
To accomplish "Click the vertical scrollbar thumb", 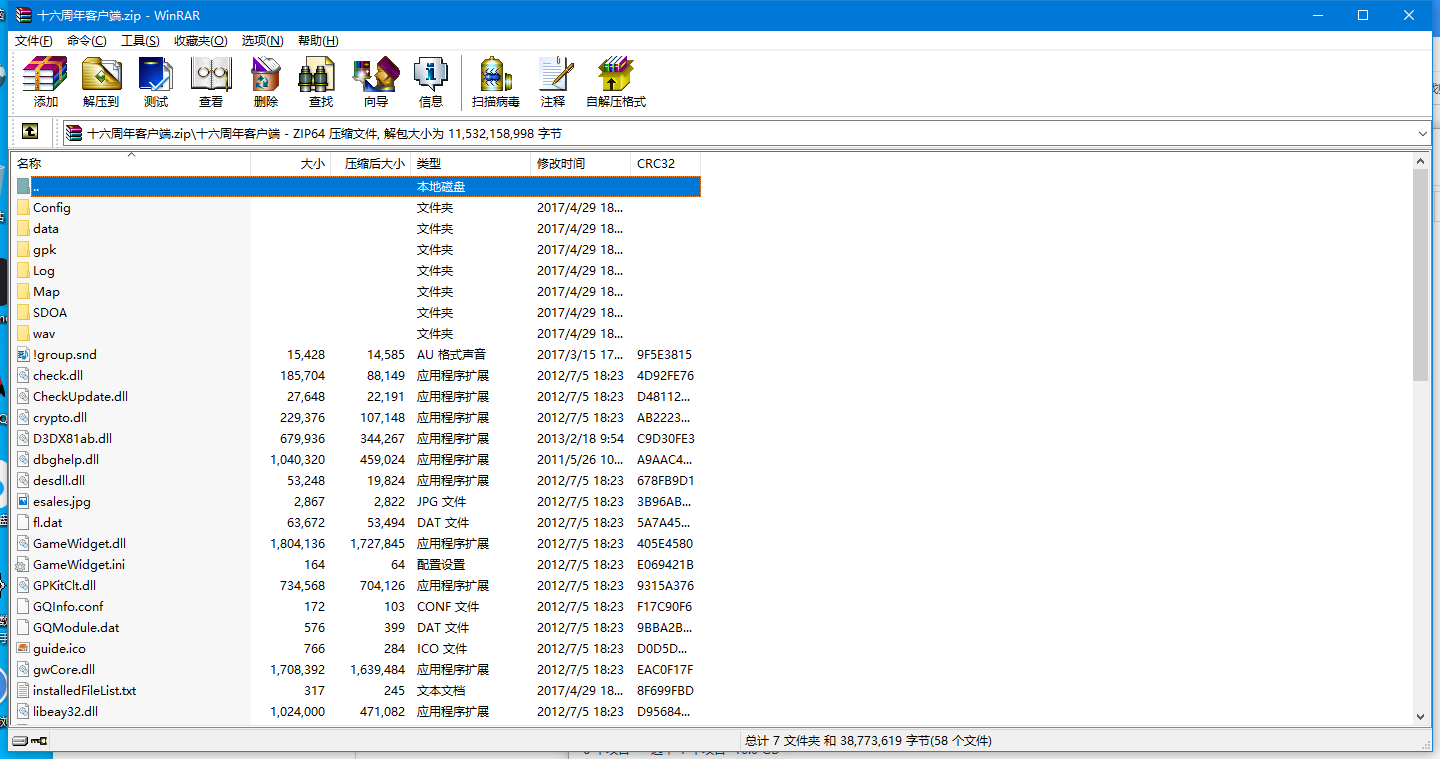I will tap(1421, 275).
